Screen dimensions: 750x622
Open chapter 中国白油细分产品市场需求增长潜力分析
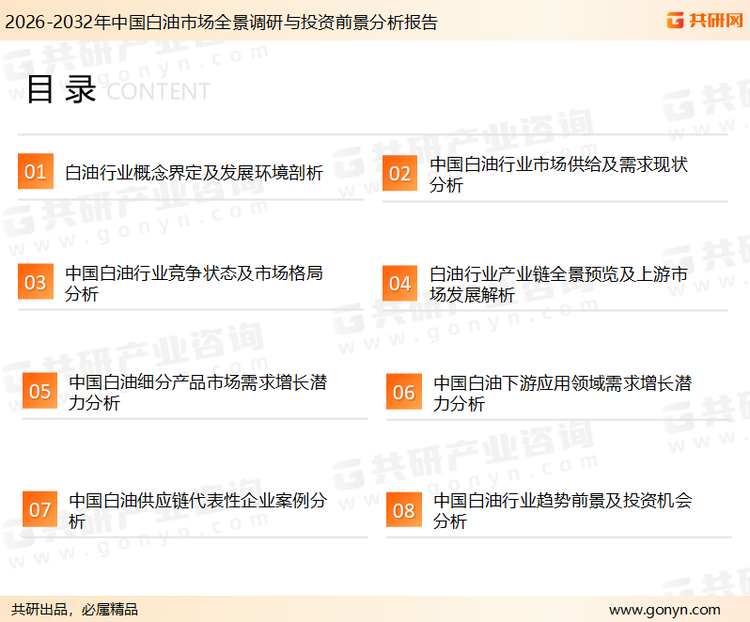click(198, 392)
